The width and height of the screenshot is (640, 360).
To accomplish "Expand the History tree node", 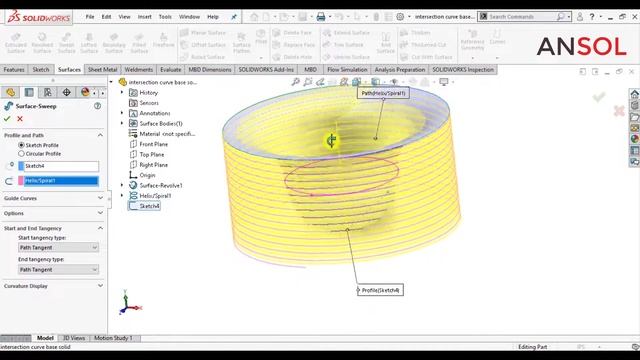I will pyautogui.click(x=122, y=93).
